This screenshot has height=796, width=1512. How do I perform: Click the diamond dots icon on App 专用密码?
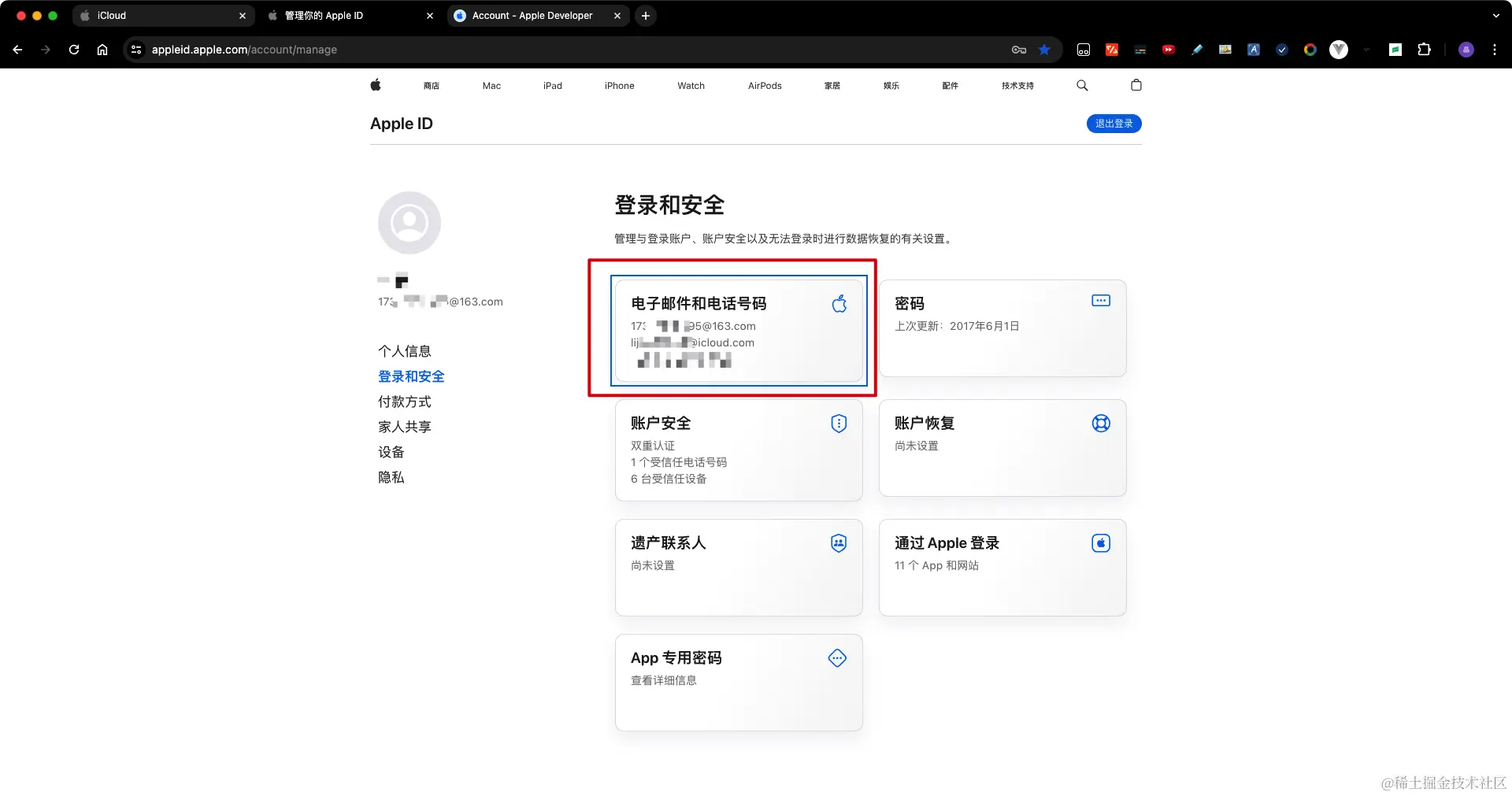coord(837,658)
